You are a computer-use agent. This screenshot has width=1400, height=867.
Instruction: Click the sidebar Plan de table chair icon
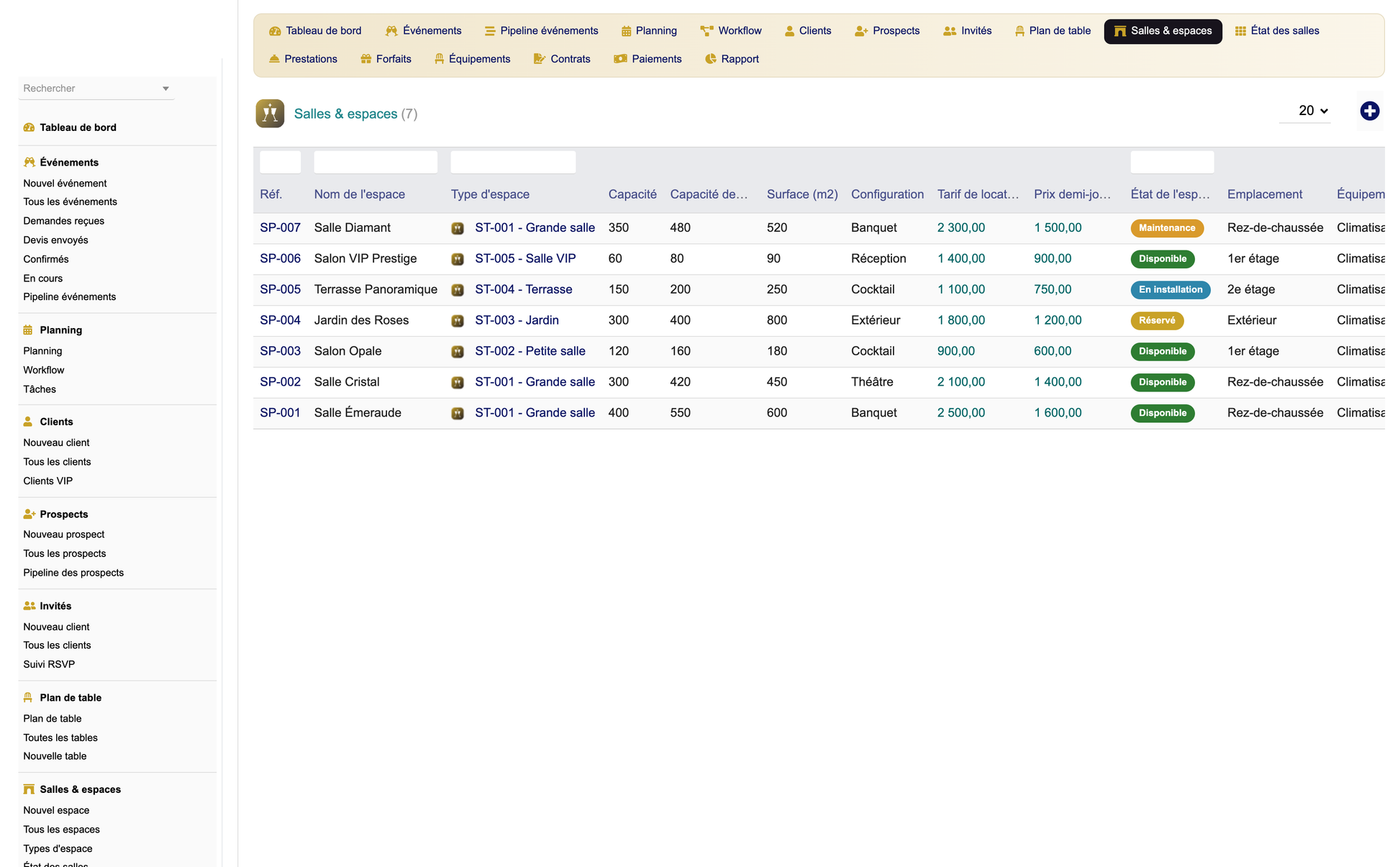coord(28,698)
